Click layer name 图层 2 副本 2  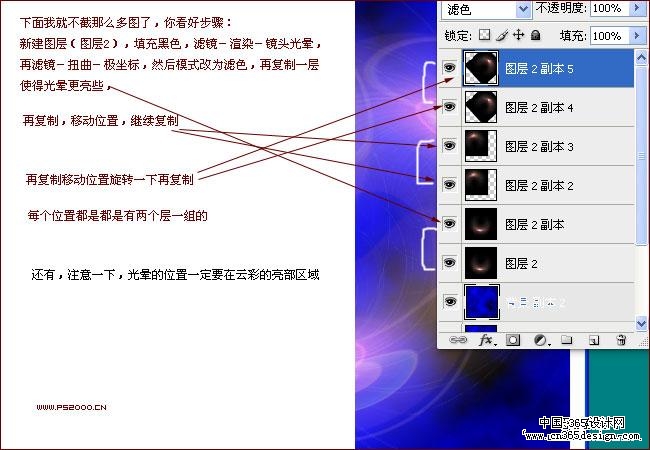pyautogui.click(x=539, y=186)
